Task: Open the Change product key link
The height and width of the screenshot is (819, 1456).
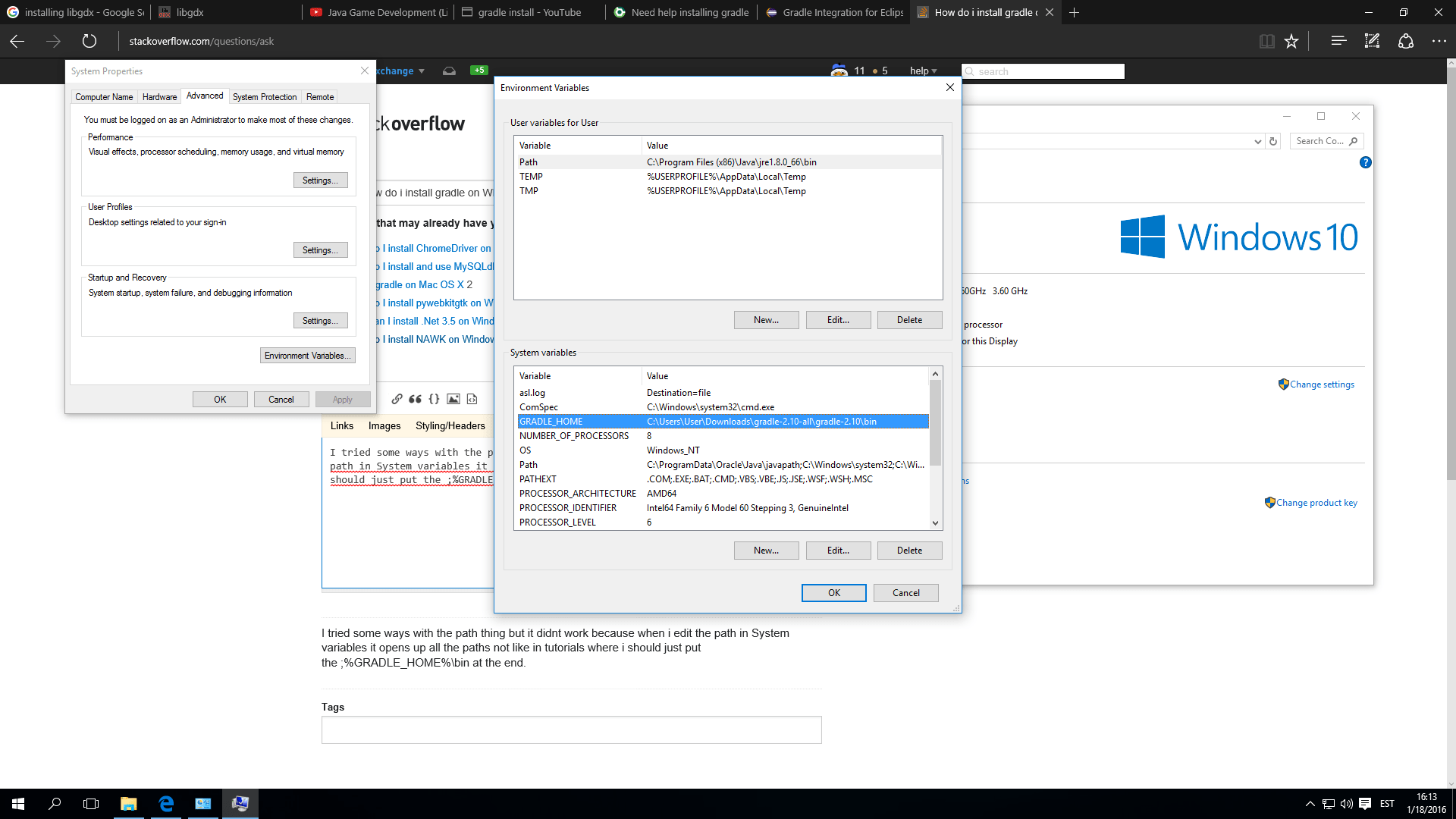Action: [x=1316, y=502]
